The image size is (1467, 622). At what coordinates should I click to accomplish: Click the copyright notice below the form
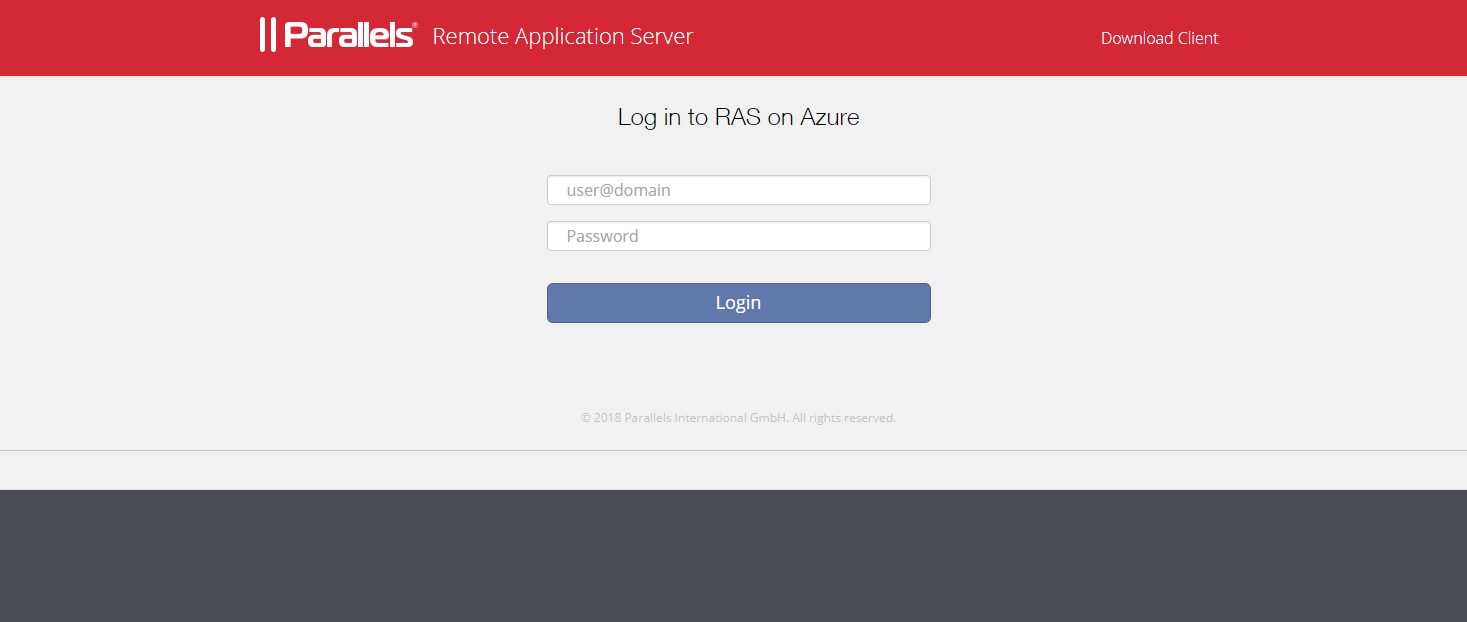738,418
